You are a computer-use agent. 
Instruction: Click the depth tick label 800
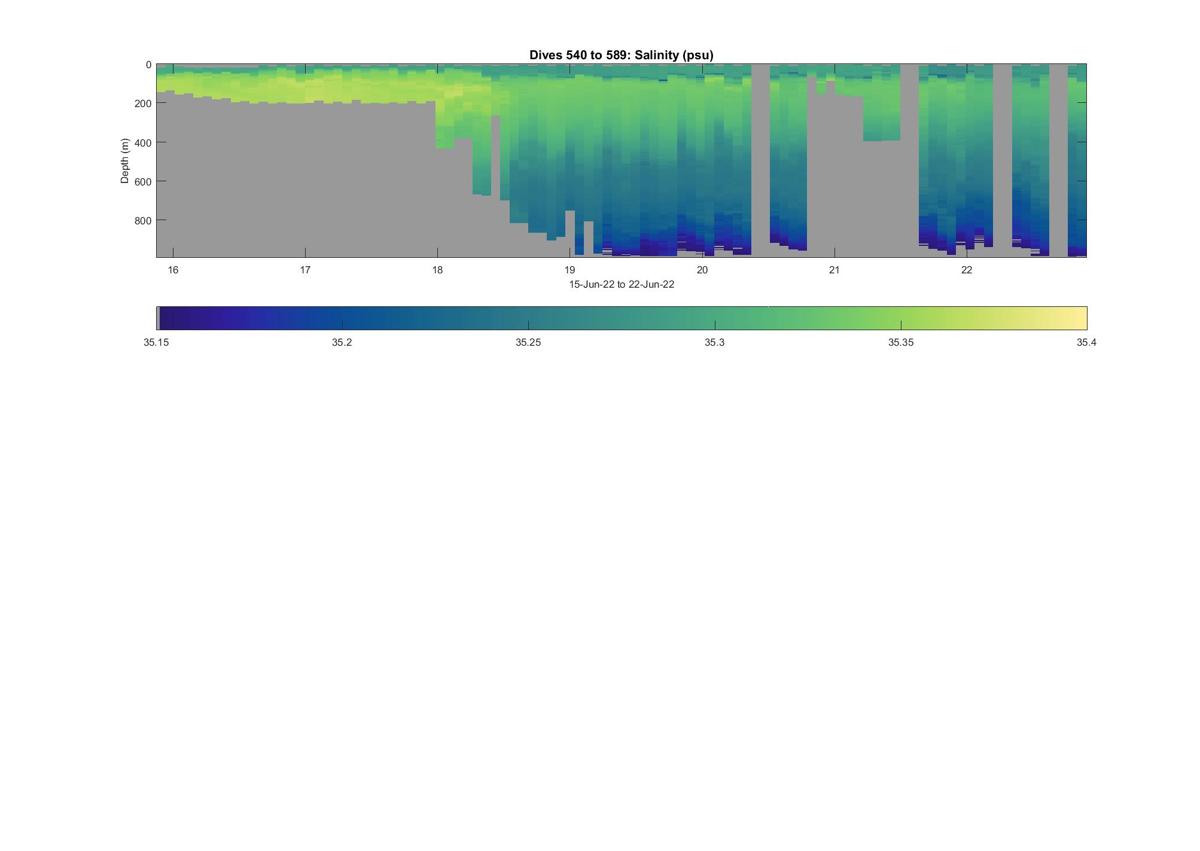[x=143, y=221]
